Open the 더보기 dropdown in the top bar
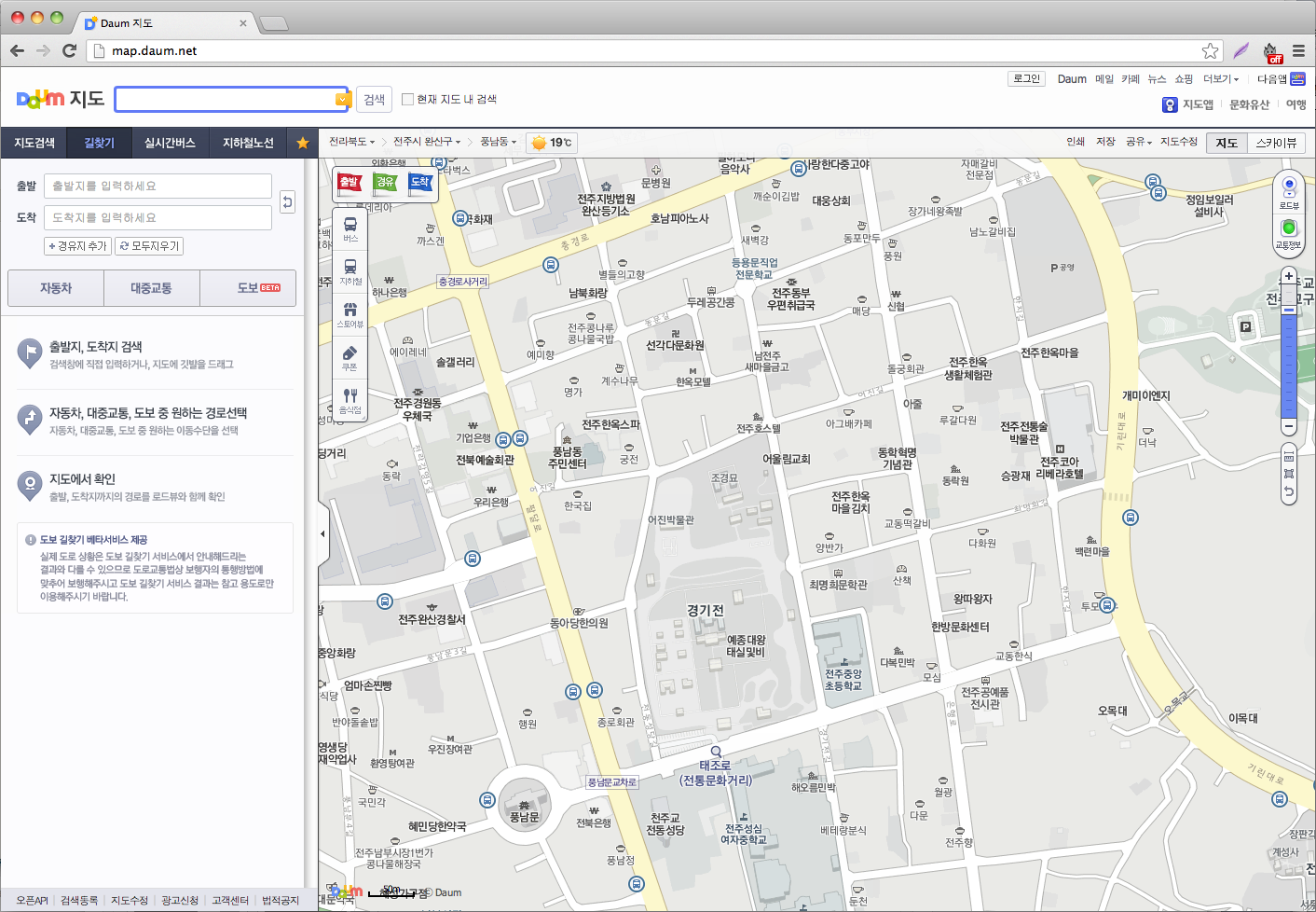This screenshot has height=912, width=1316. pos(1221,79)
